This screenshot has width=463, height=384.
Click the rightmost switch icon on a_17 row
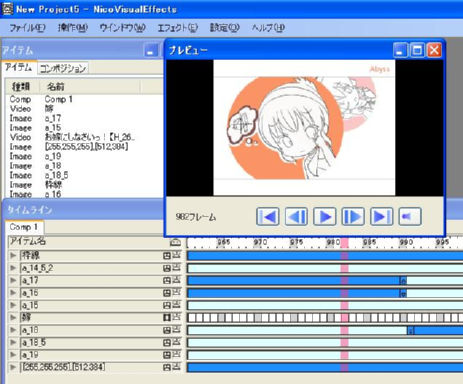click(x=177, y=280)
